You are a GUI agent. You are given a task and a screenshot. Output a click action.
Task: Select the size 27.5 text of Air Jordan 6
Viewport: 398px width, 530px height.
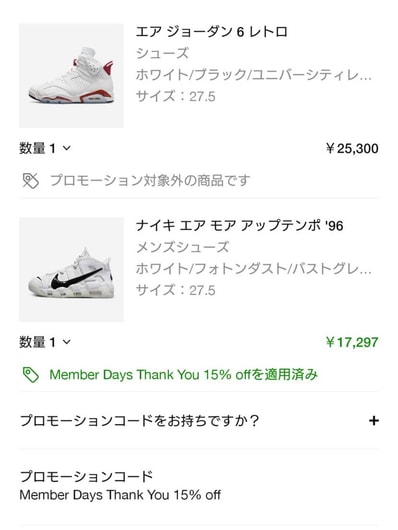click(175, 96)
